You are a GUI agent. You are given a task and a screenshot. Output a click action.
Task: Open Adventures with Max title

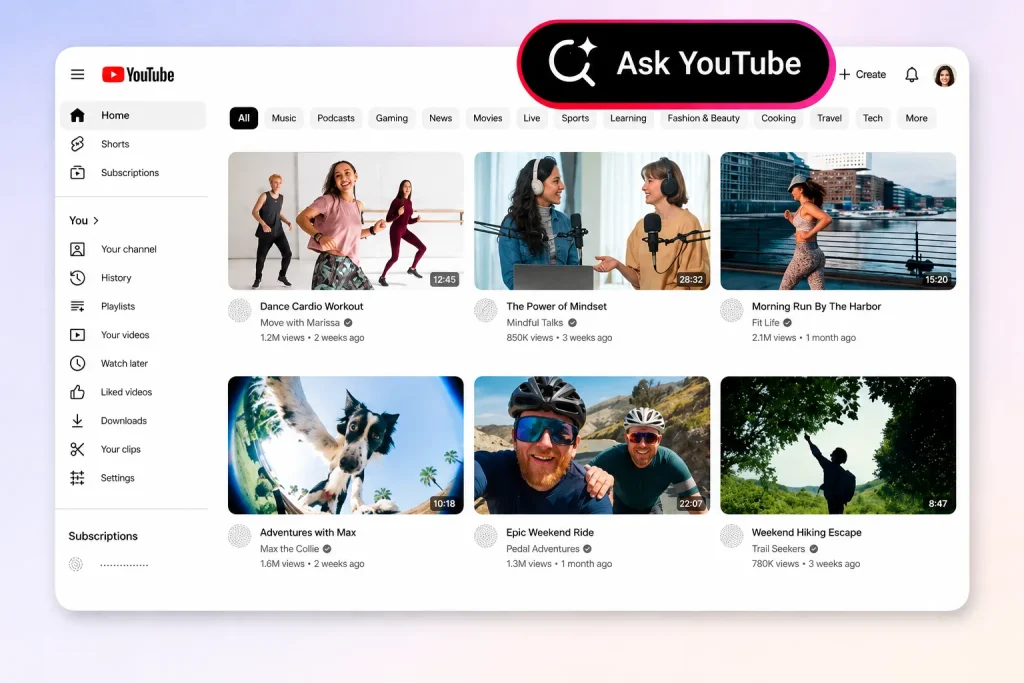click(x=308, y=532)
